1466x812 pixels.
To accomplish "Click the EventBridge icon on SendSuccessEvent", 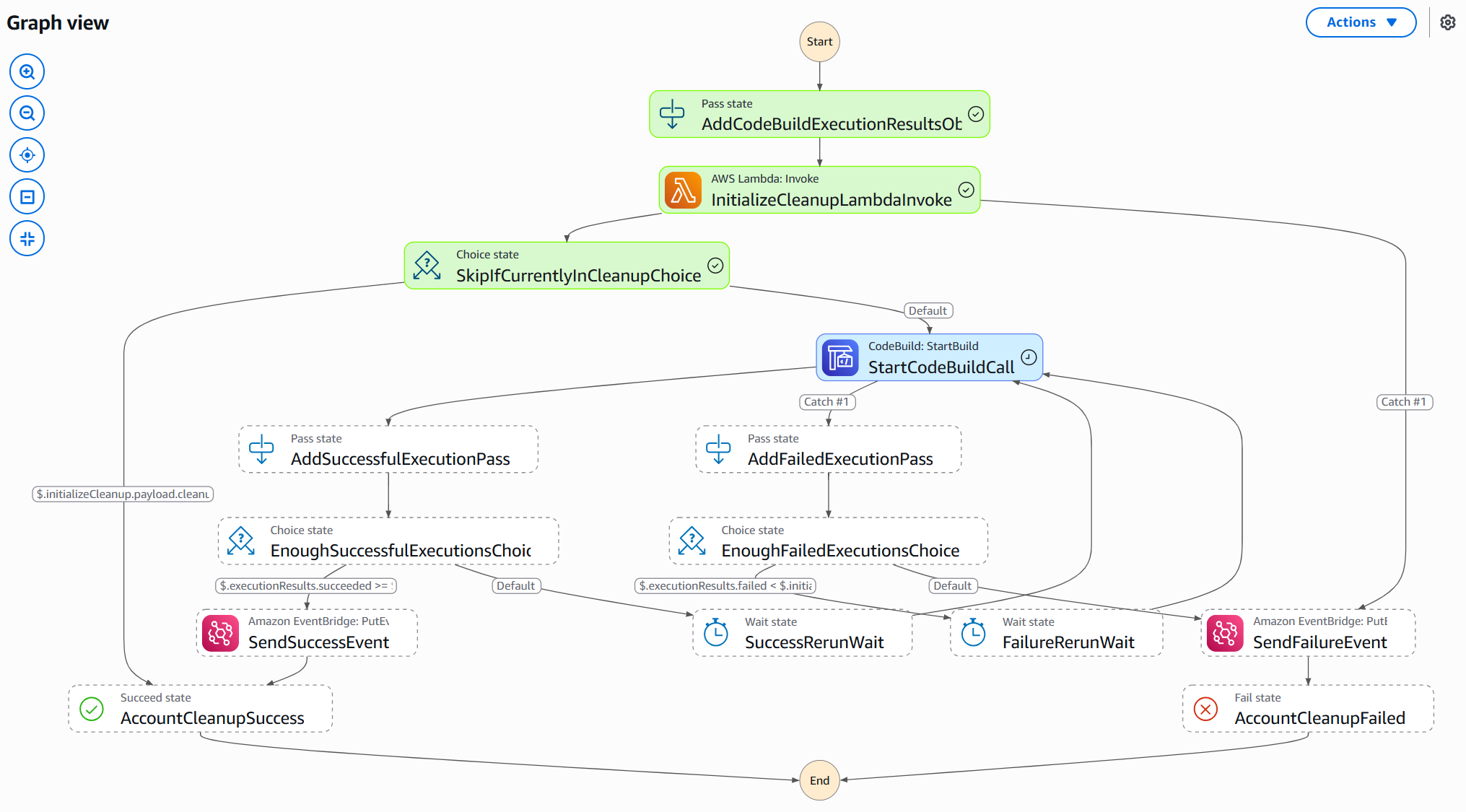I will pos(220,633).
